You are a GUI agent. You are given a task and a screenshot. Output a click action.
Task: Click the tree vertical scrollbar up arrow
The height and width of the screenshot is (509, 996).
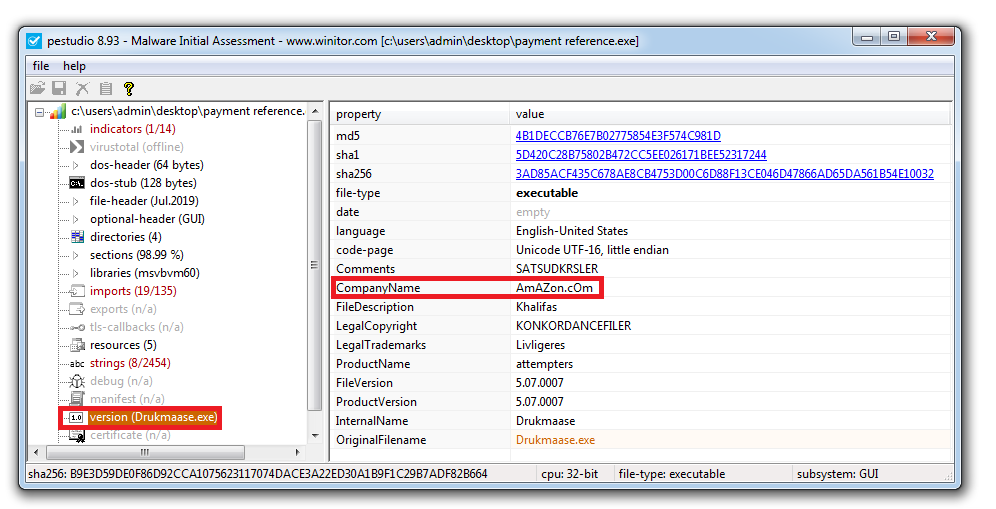[x=314, y=112]
